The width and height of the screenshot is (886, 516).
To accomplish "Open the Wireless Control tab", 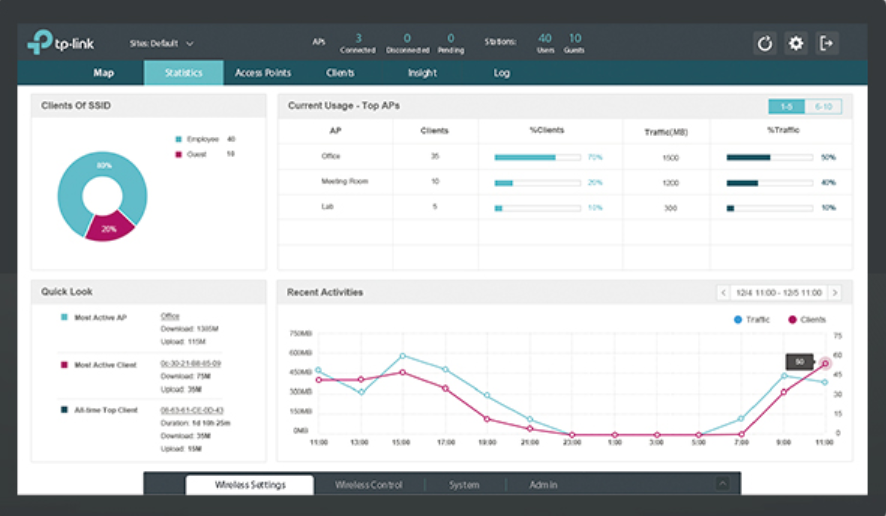I will 368,485.
